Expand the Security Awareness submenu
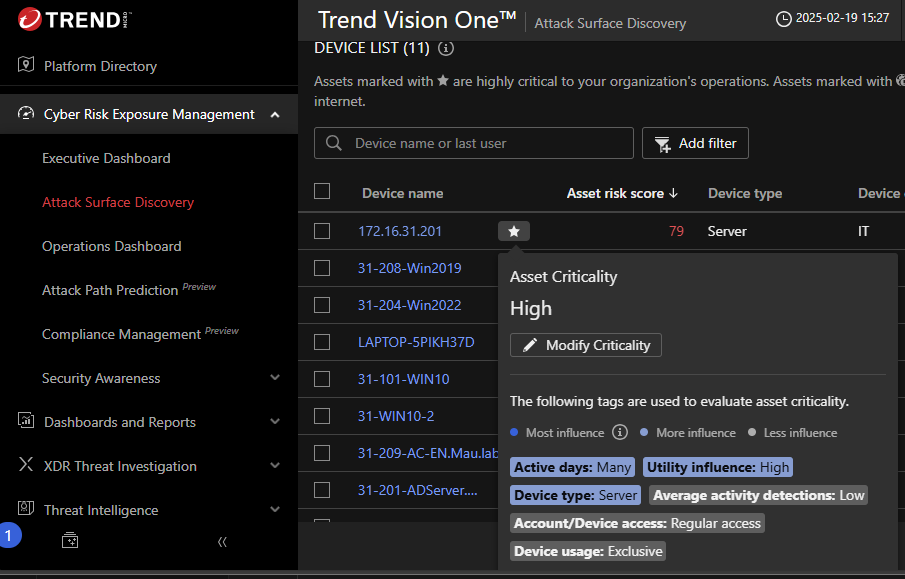This screenshot has width=905, height=579. (x=275, y=378)
